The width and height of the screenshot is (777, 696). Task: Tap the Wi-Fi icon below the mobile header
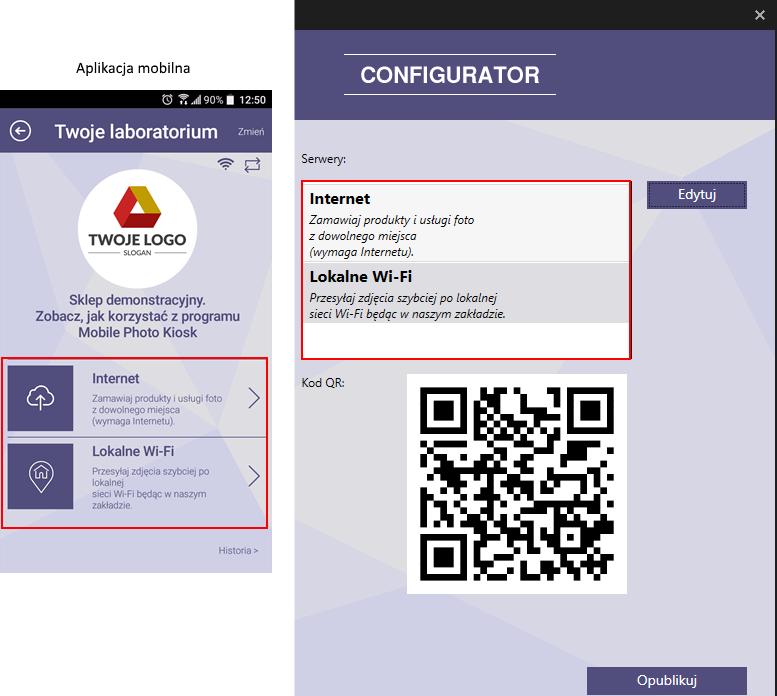[x=225, y=164]
